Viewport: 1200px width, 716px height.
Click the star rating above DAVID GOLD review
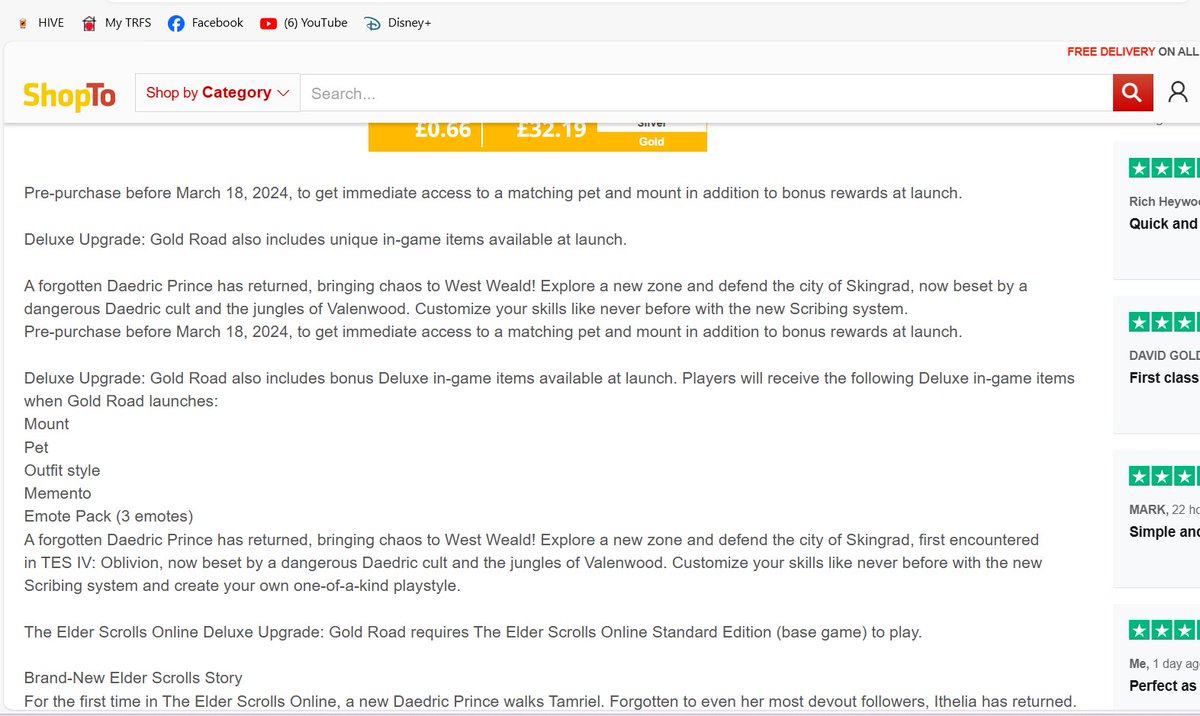coord(1164,322)
